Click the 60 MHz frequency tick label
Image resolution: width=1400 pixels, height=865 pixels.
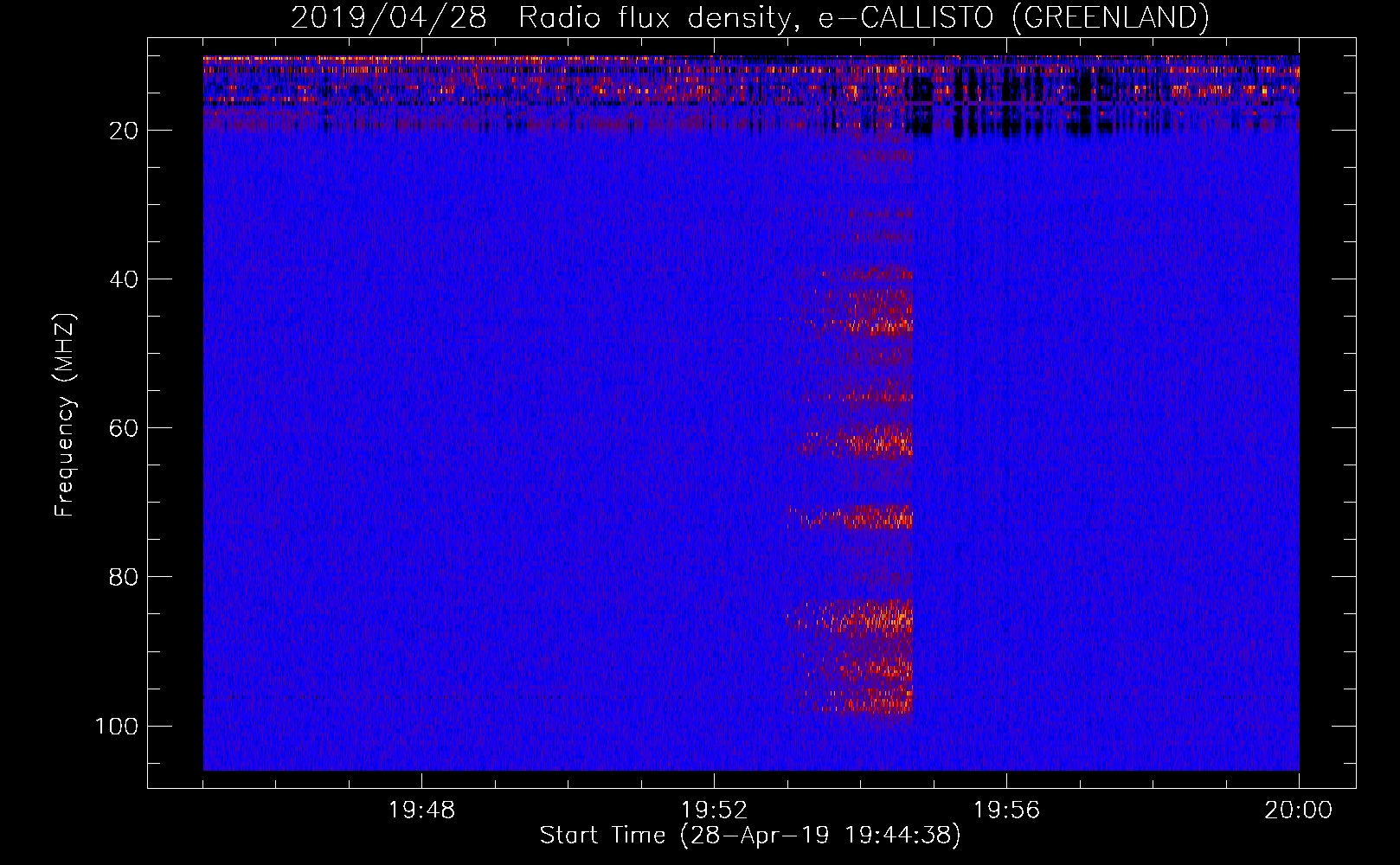point(124,428)
